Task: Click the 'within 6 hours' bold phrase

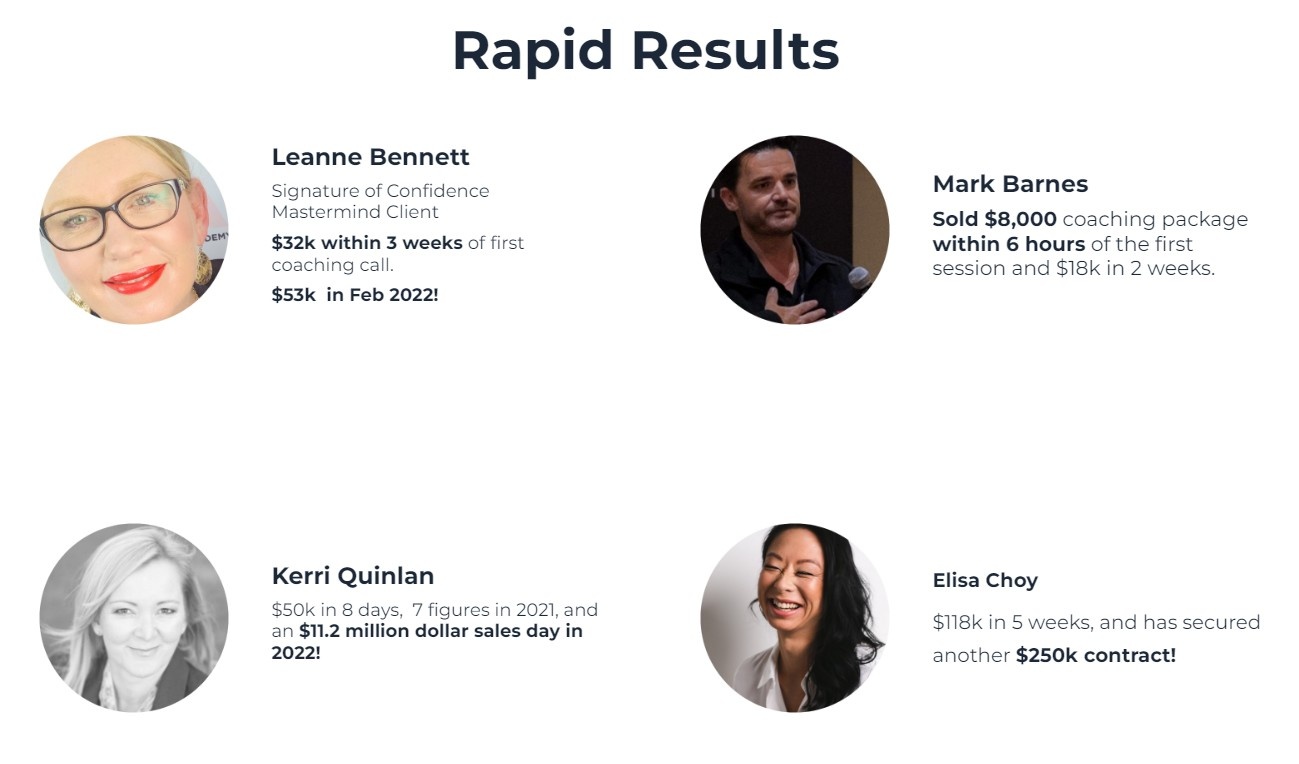Action: click(x=1009, y=244)
